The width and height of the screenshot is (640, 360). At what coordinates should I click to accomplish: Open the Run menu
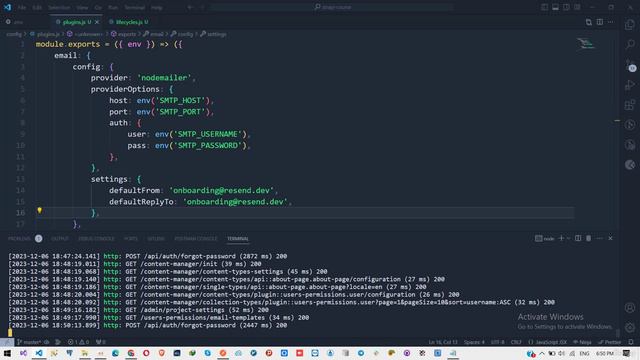click(113, 7)
